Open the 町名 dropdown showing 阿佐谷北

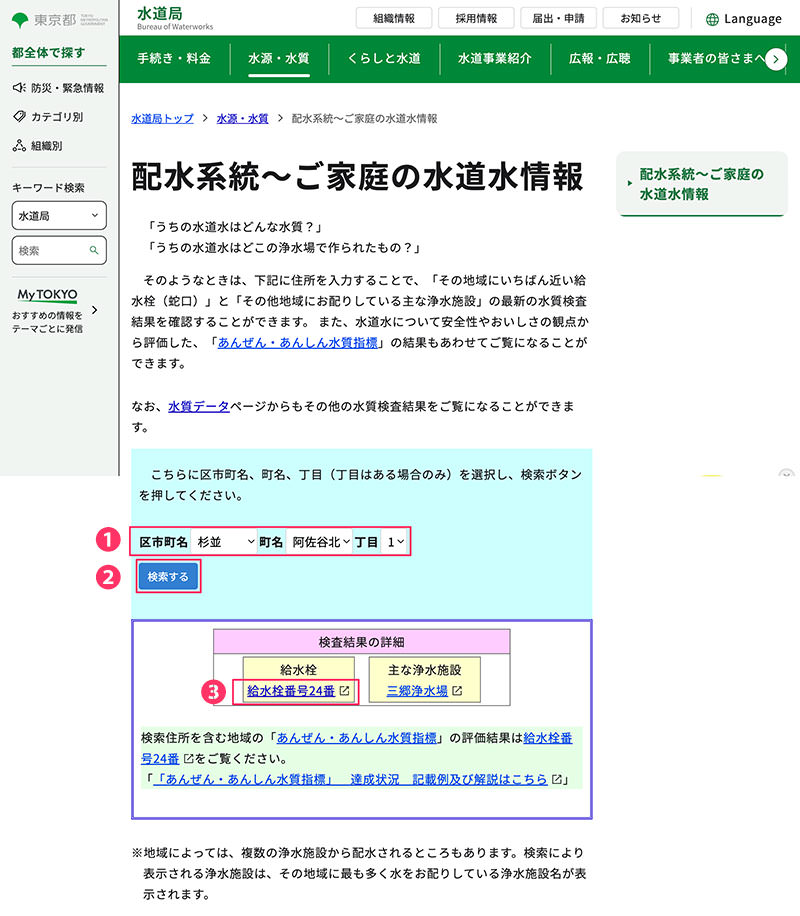317,540
